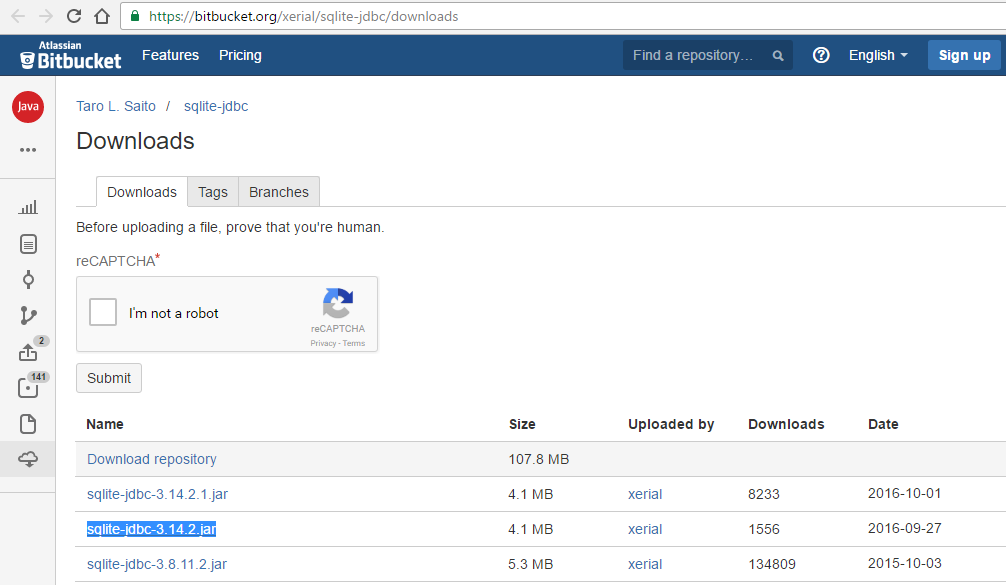The width and height of the screenshot is (1006, 585).
Task: Select the 5.3 MB size cell
Action: [531, 564]
